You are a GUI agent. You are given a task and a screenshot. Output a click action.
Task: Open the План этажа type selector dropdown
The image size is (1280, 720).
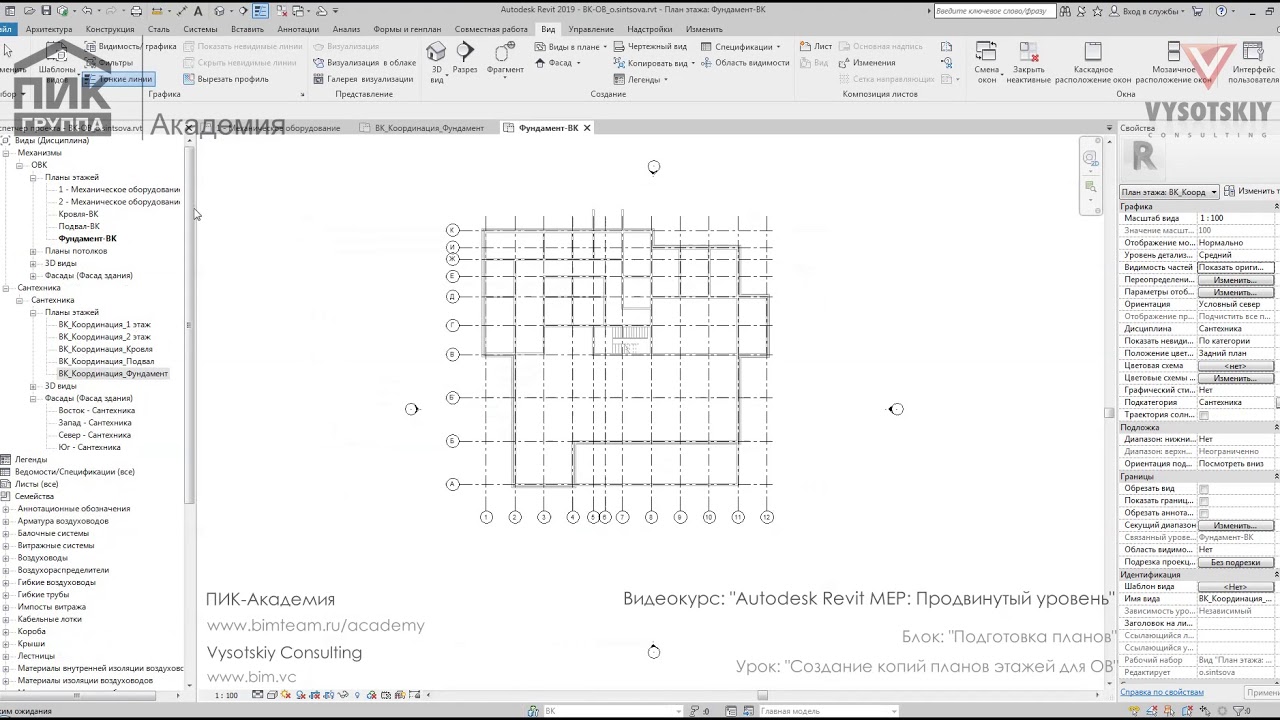1169,192
